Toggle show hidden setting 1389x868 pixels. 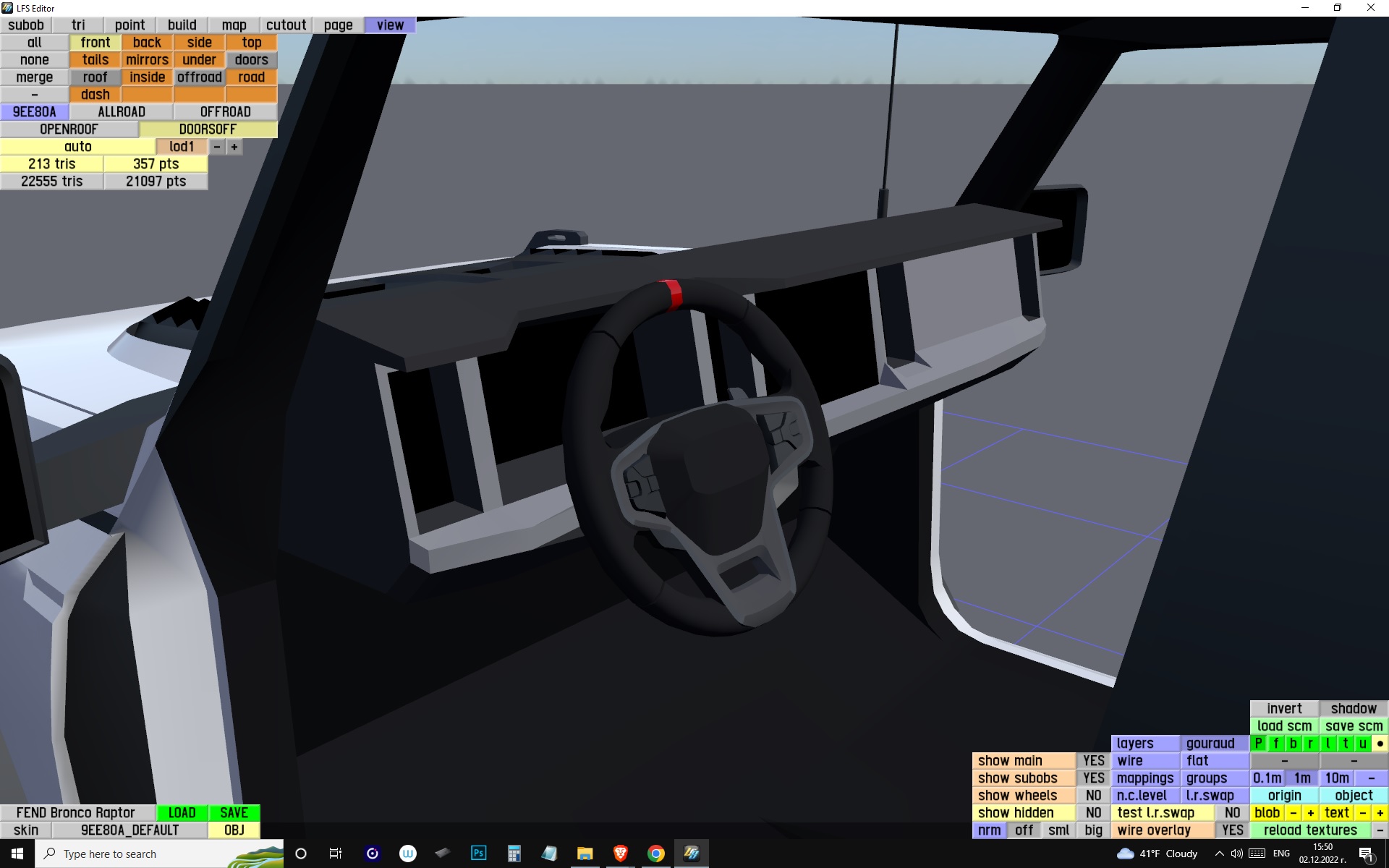pos(1024,813)
